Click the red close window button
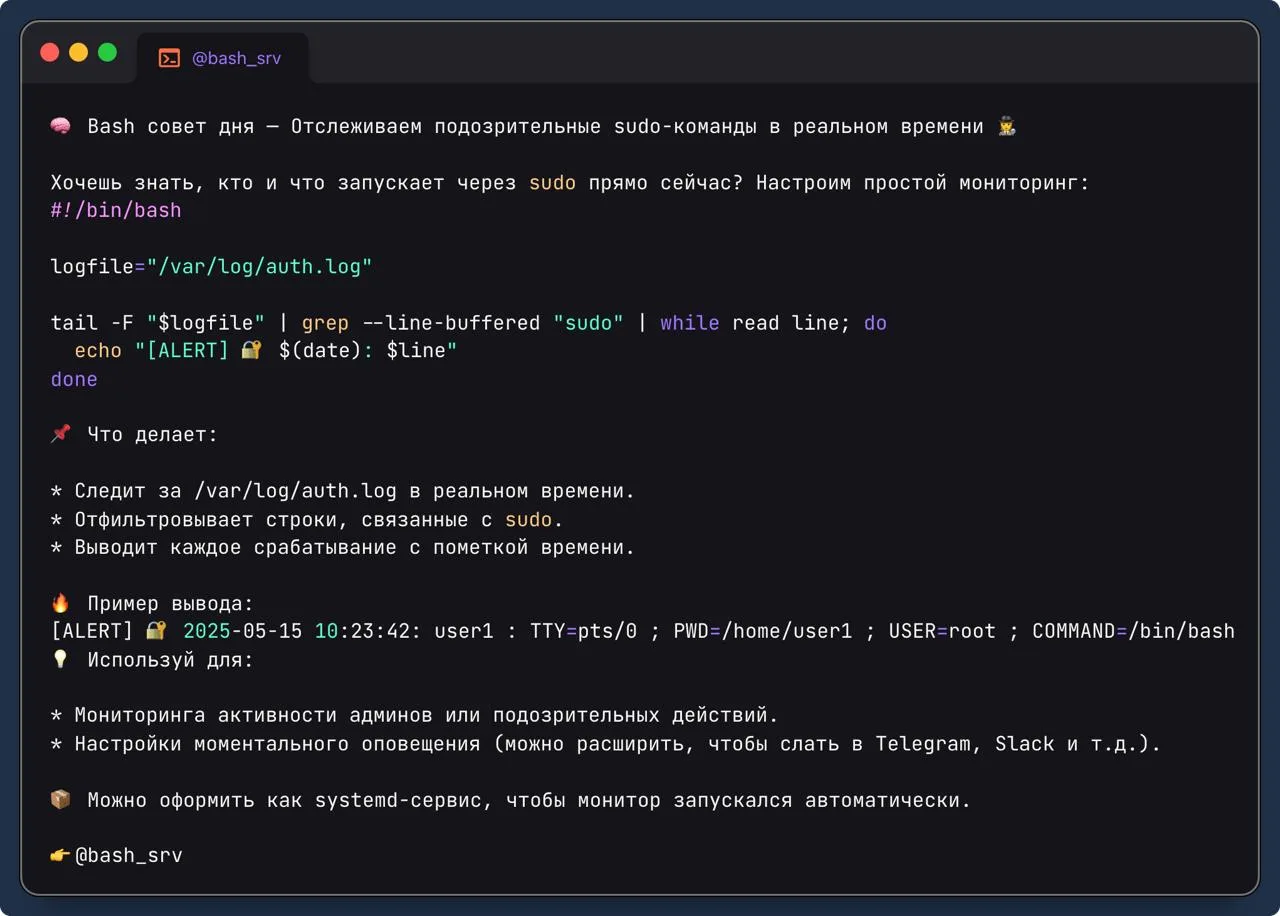1280x916 pixels. (x=49, y=52)
